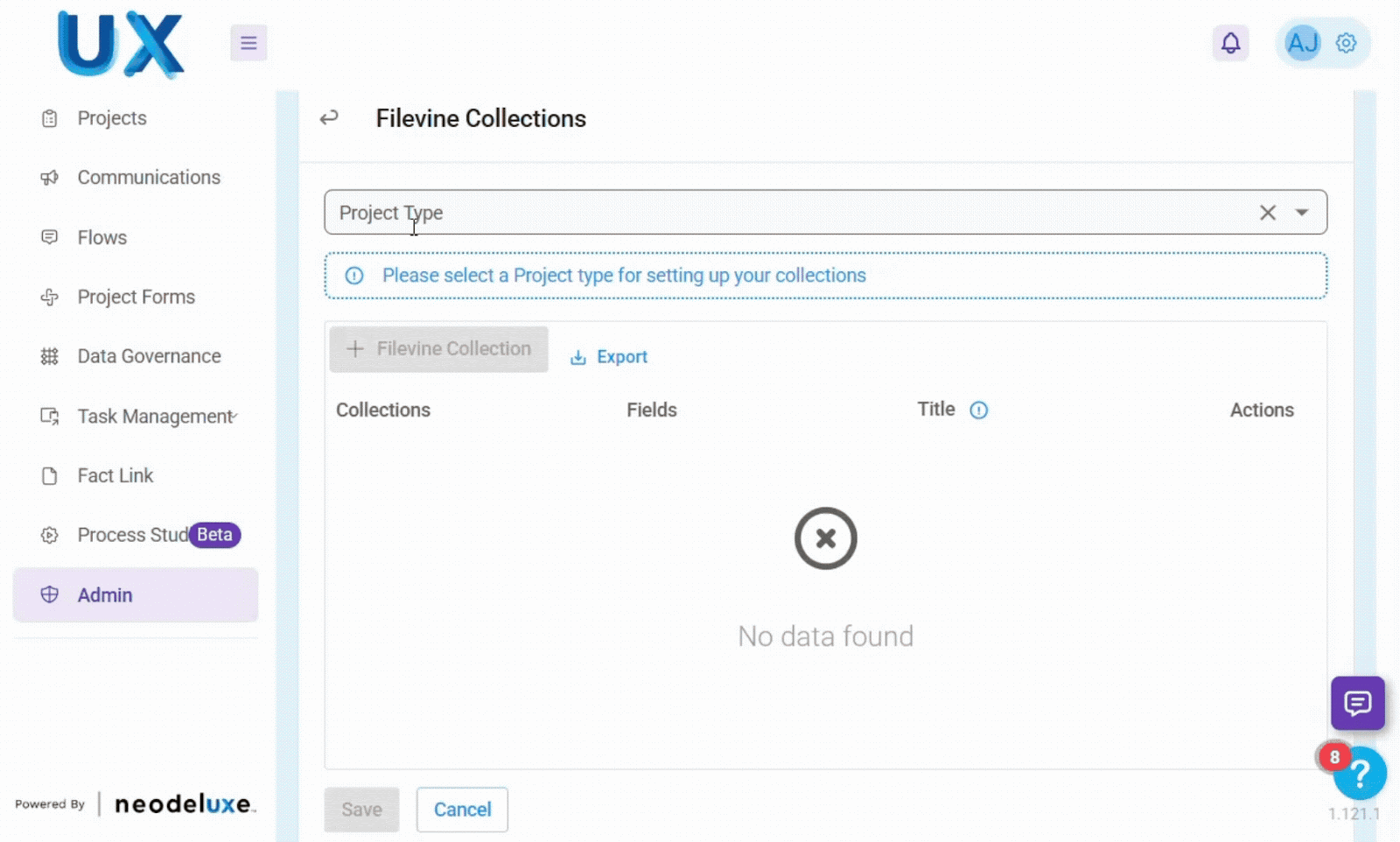This screenshot has width=1400, height=842.
Task: Click the Communications megaphone icon
Action: (x=50, y=178)
